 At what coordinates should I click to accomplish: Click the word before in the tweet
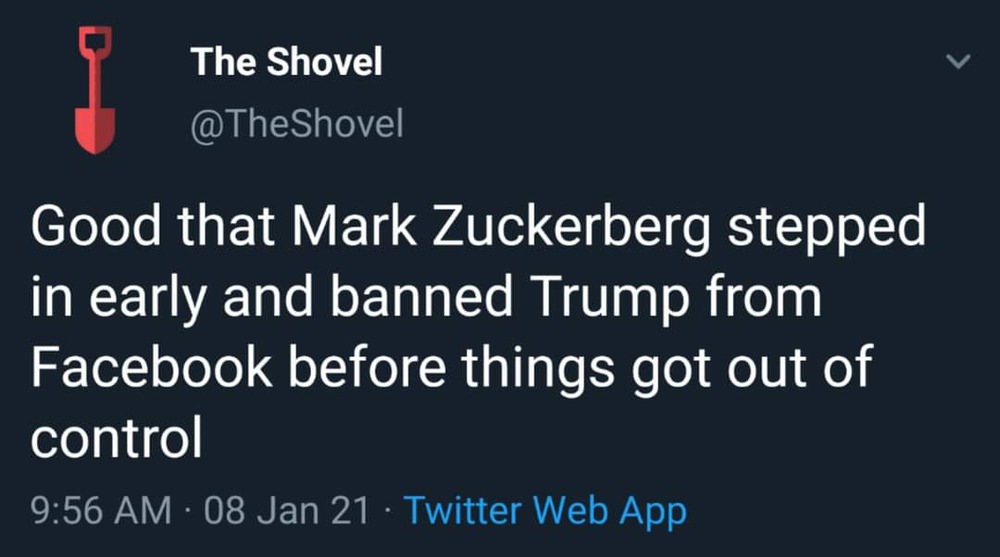[x=367, y=366]
